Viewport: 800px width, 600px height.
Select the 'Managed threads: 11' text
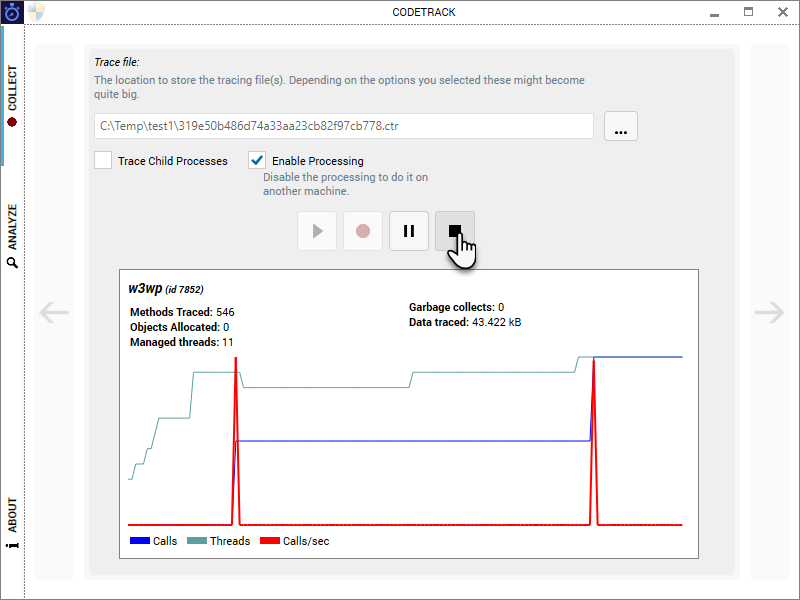182,342
